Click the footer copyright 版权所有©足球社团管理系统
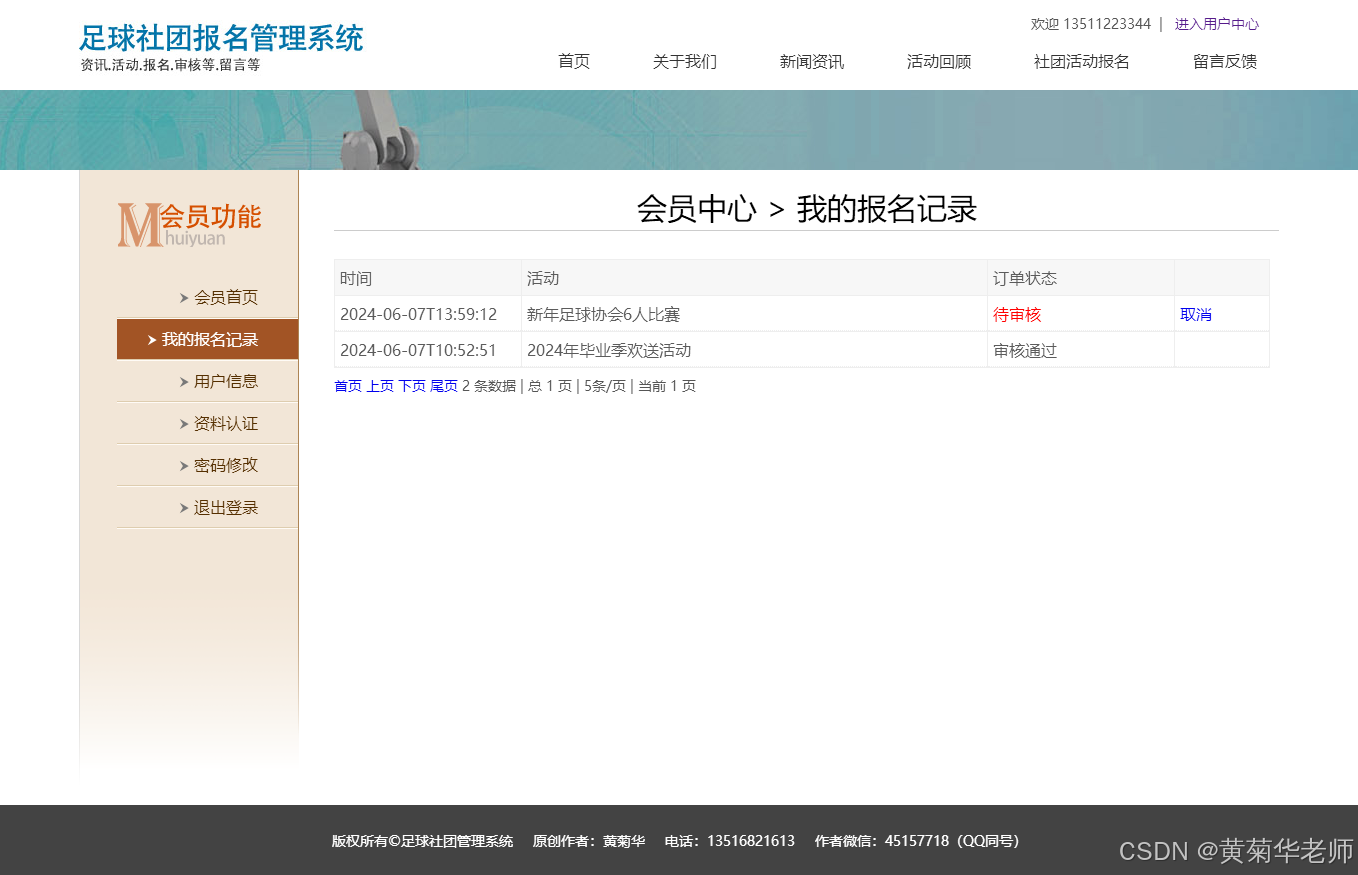 pyautogui.click(x=422, y=841)
